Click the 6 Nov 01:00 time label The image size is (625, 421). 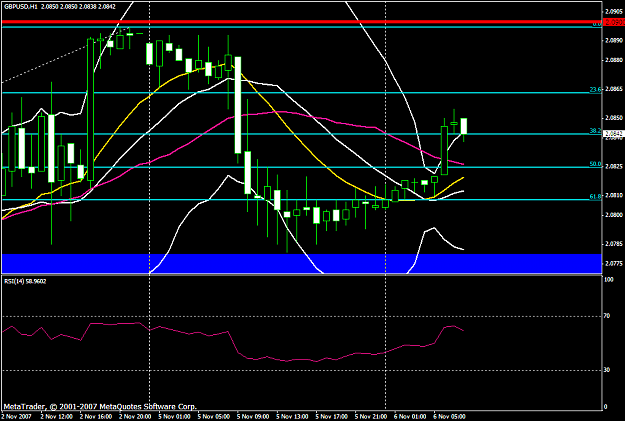[410, 417]
